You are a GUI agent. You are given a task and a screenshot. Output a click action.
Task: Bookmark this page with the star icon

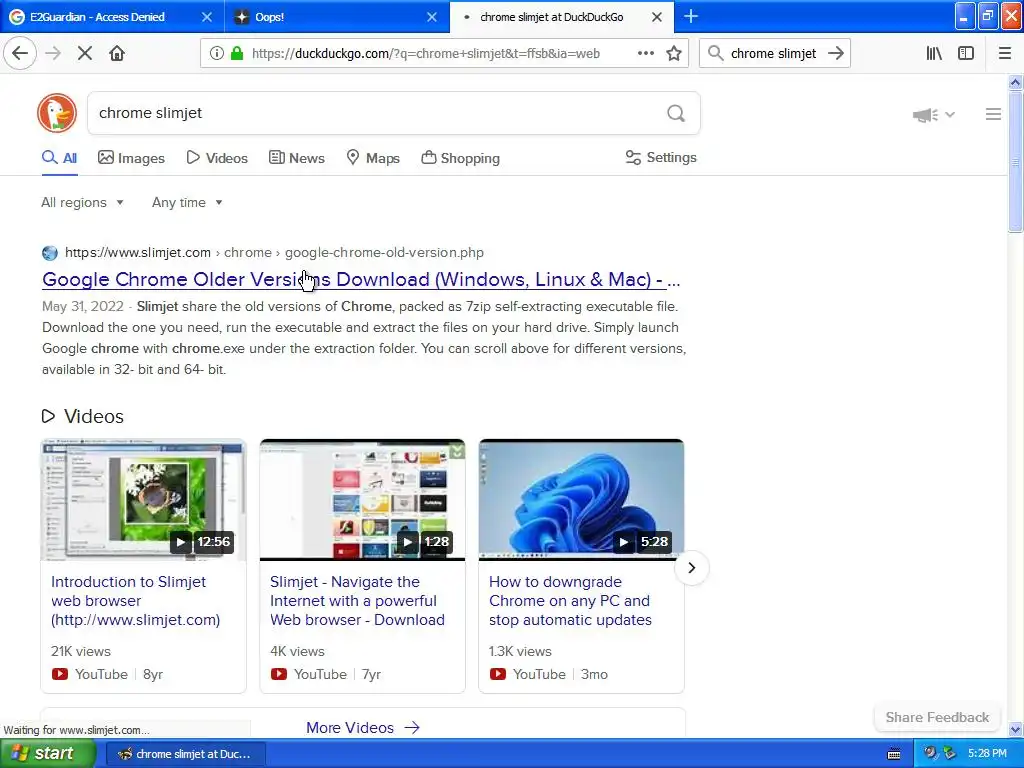click(x=674, y=53)
